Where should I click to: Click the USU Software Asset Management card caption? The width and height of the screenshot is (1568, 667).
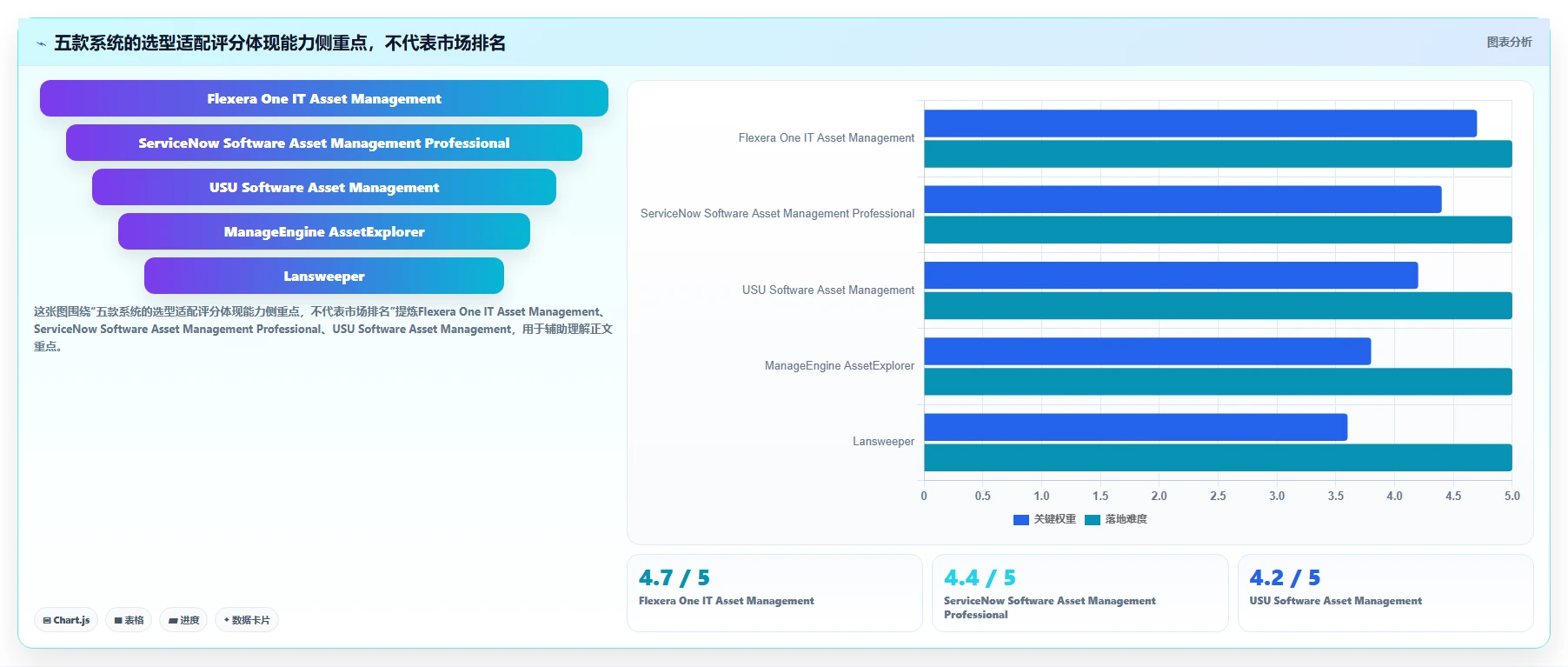click(1336, 601)
